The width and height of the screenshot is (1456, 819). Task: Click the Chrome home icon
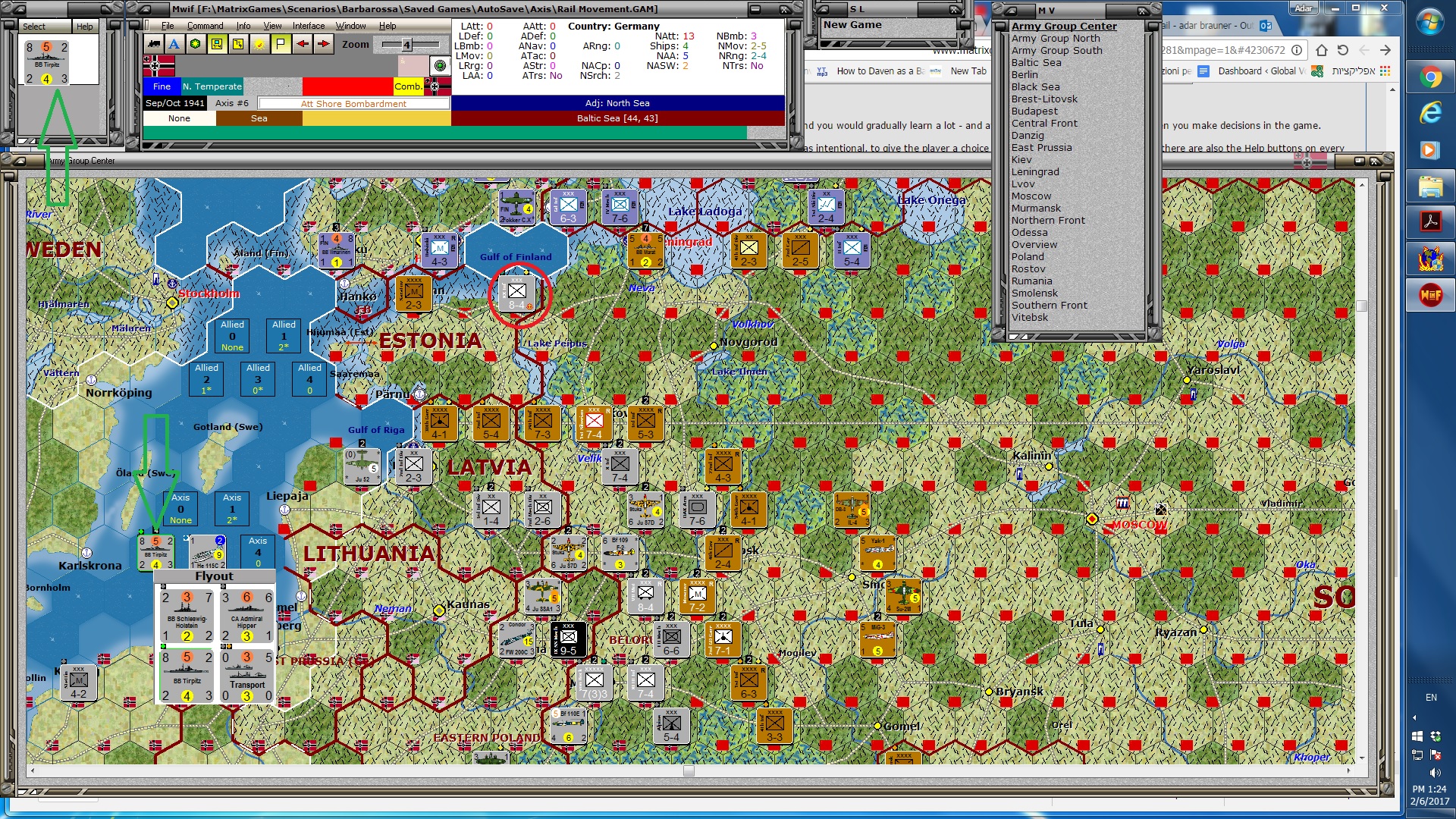1322,50
